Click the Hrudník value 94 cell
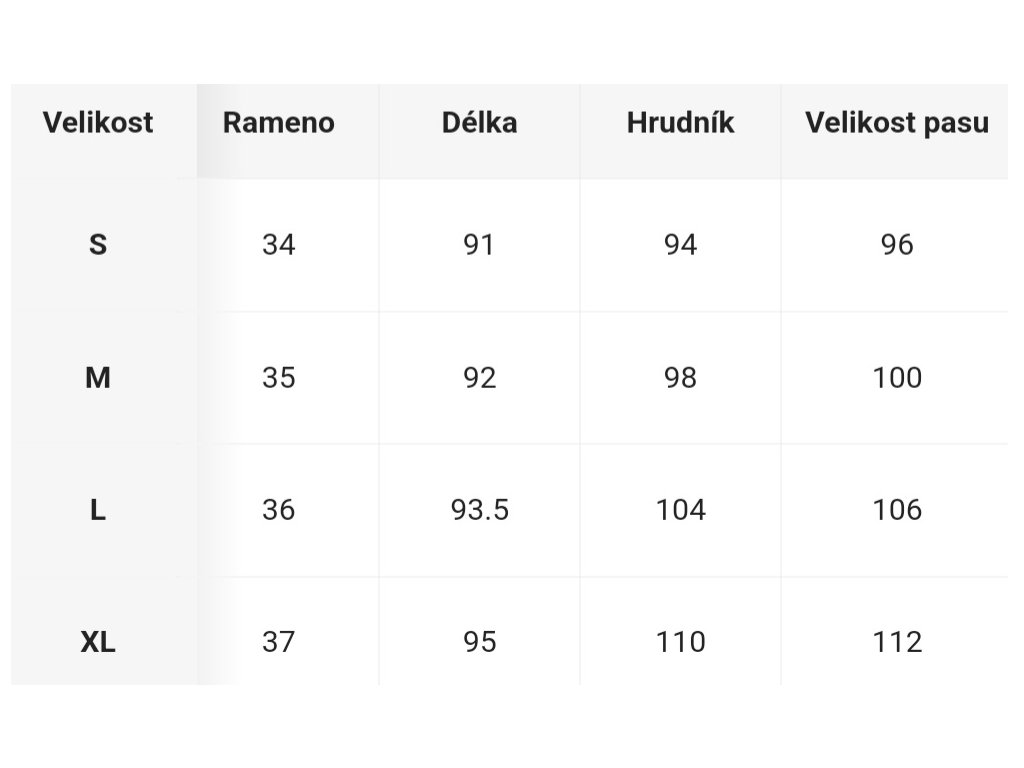The width and height of the screenshot is (1024, 768). pos(680,245)
